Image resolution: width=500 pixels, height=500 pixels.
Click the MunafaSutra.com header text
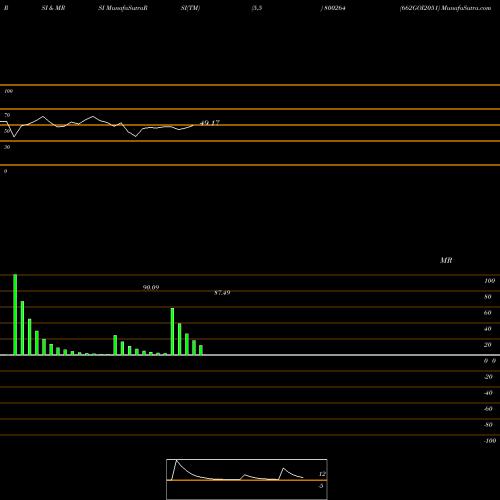pyautogui.click(x=466, y=8)
